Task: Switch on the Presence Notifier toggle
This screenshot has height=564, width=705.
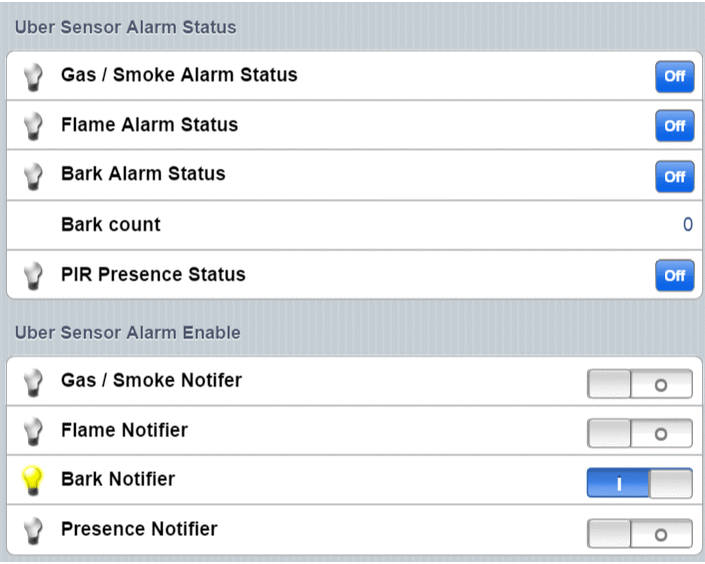Action: (640, 534)
